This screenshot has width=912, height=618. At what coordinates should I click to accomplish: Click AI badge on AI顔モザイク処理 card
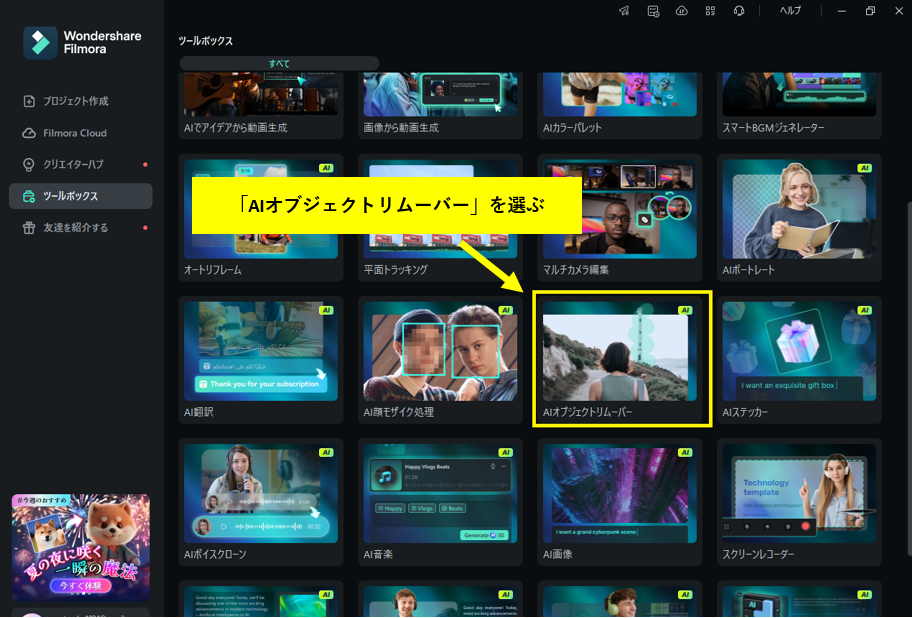[x=505, y=310]
